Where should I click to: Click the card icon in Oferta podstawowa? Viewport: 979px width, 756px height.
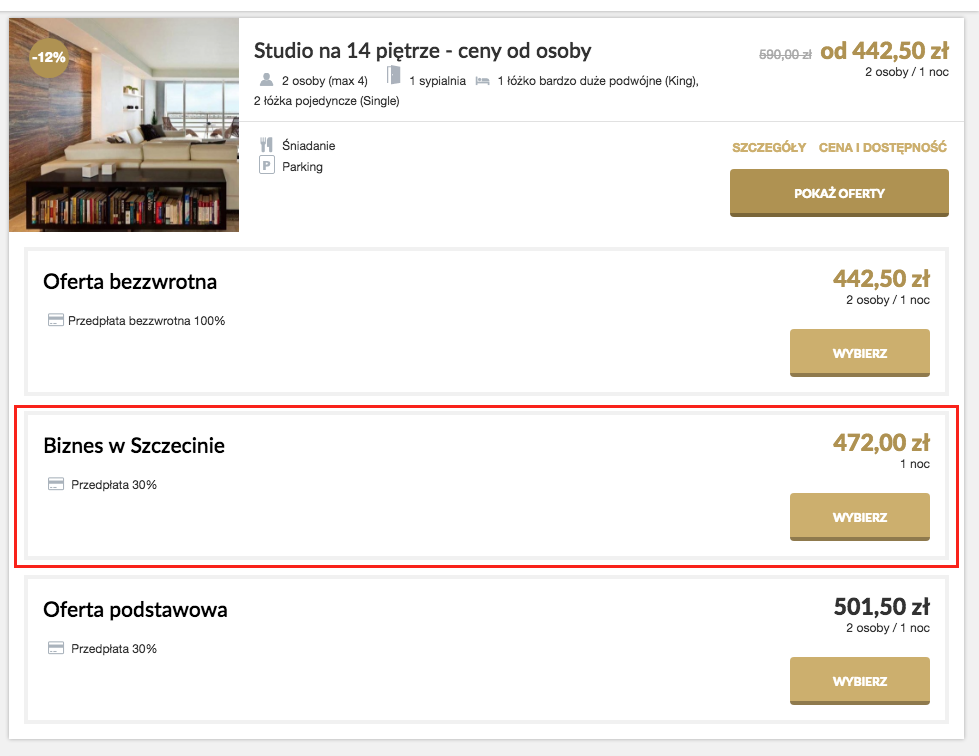tap(56, 648)
